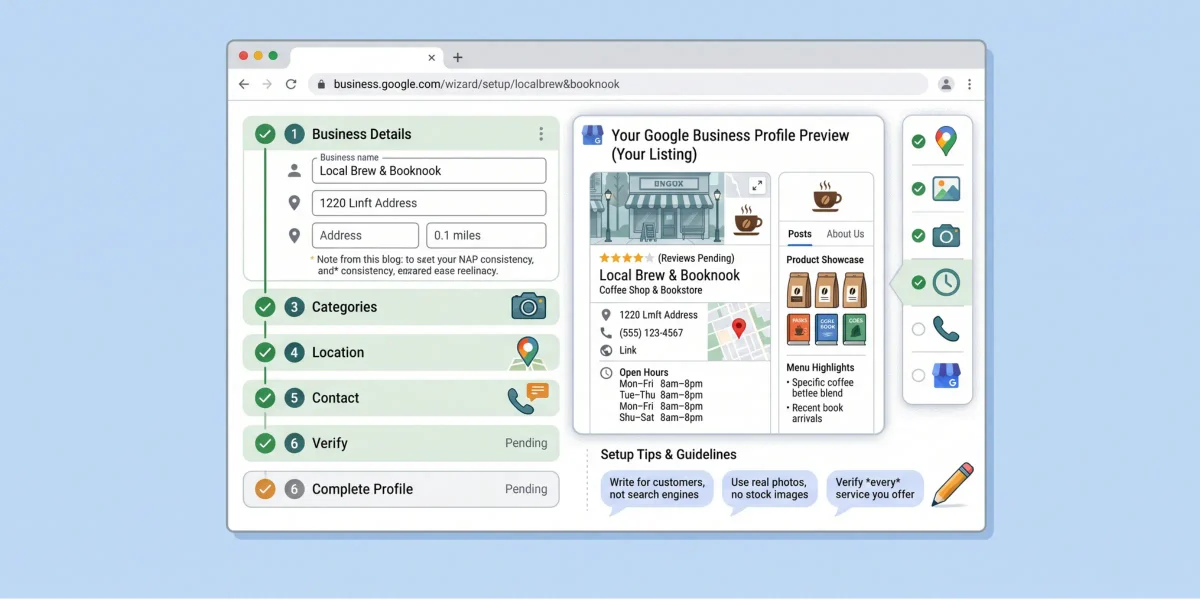Viewport: 1200px width, 600px height.
Task: Toggle the Categories green checkmark
Action: tap(265, 307)
